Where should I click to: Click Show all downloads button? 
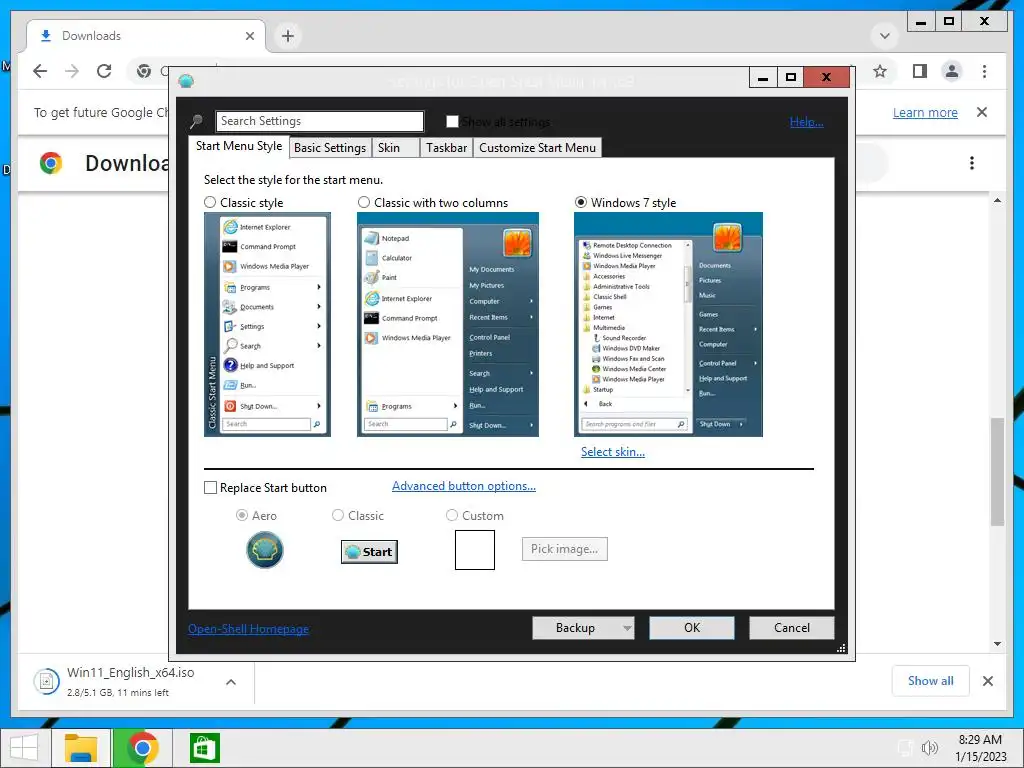tap(931, 681)
